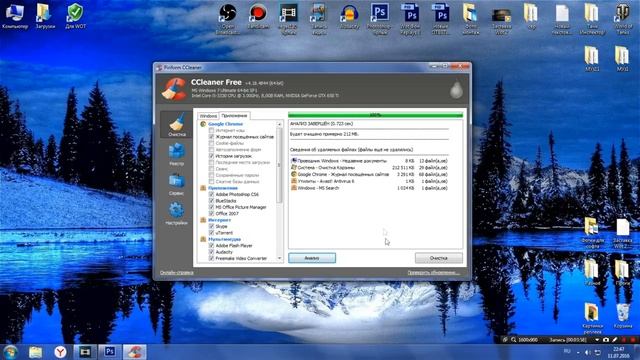Viewport: 640px width, 360px height.
Task: Uncheck История загрузок option
Action: pyautogui.click(x=211, y=156)
